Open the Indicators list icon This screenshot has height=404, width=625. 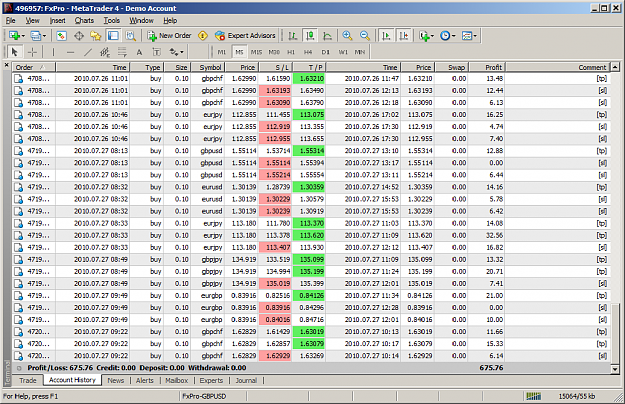coord(424,36)
